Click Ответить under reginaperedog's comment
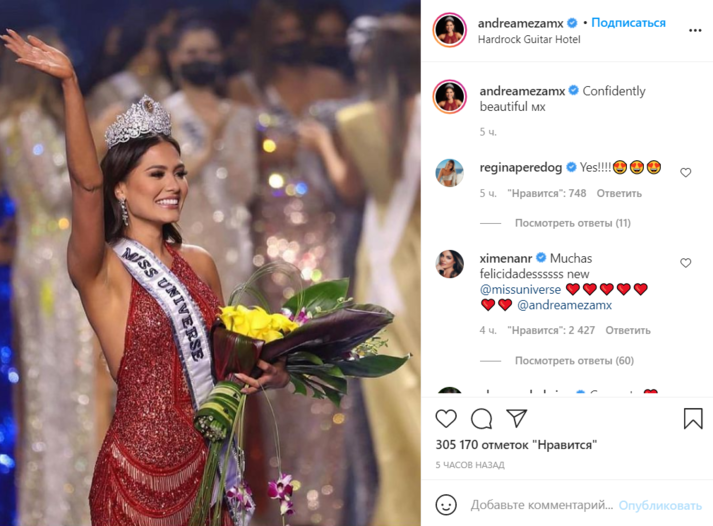The width and height of the screenshot is (713, 526). (619, 193)
